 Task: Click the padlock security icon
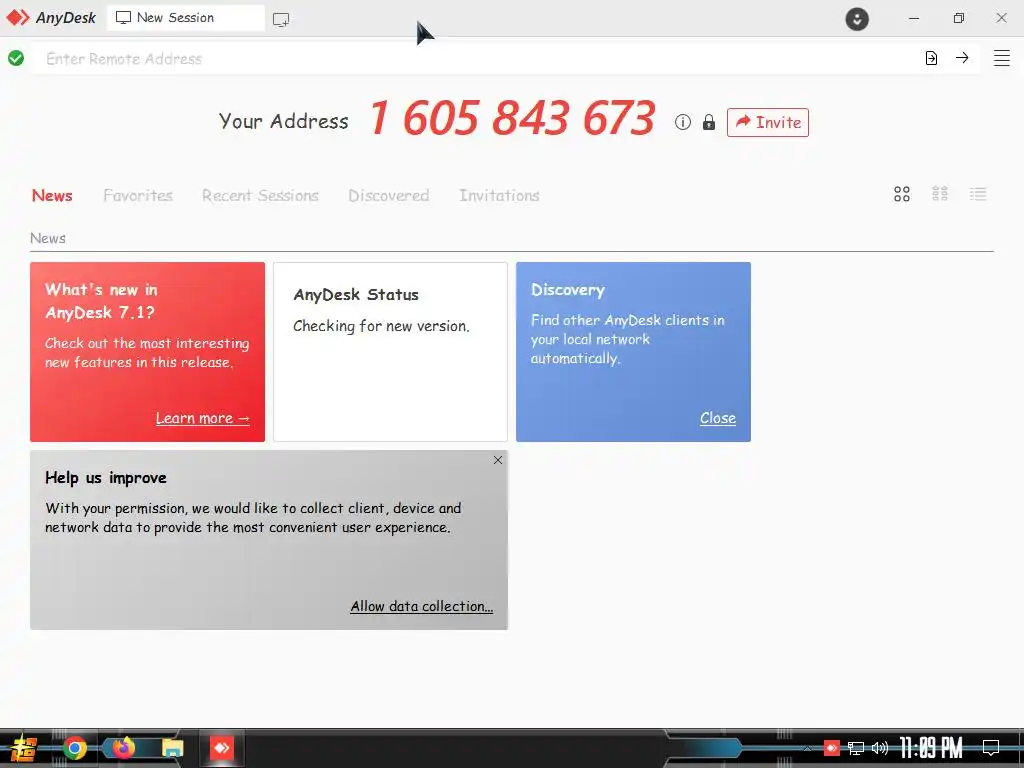click(709, 122)
